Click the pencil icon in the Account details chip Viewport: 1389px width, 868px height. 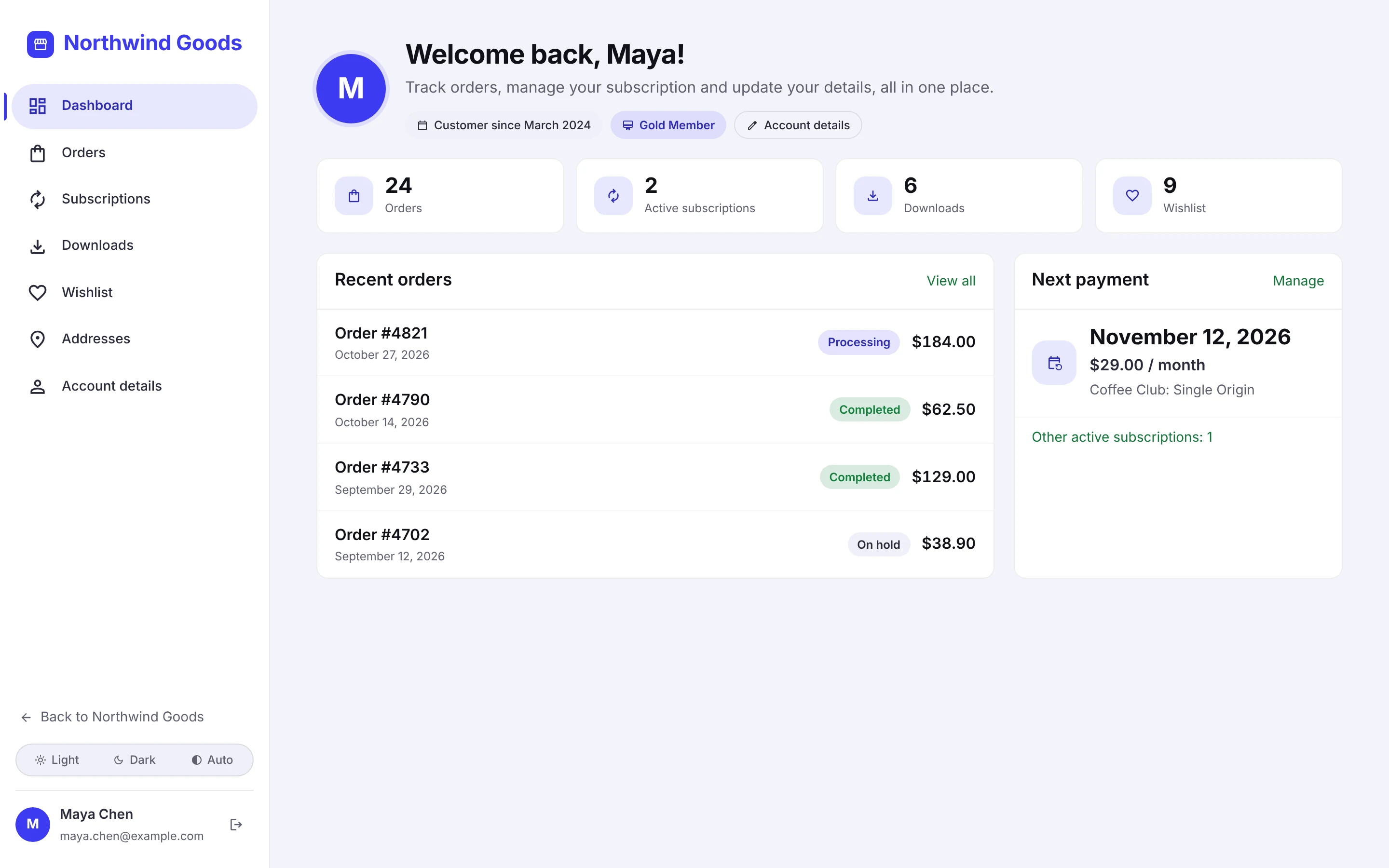coord(752,125)
